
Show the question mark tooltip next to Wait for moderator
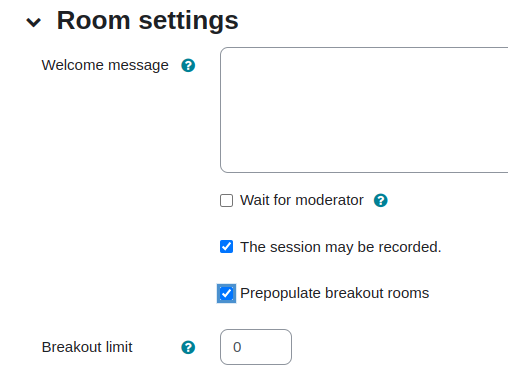[380, 200]
